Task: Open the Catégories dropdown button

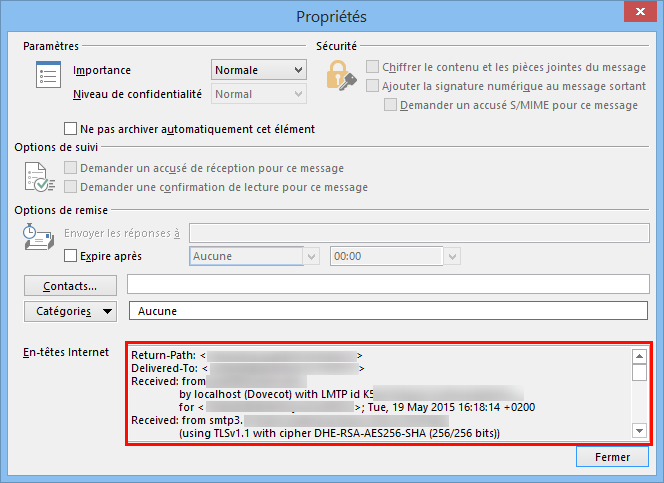Action: [69, 311]
